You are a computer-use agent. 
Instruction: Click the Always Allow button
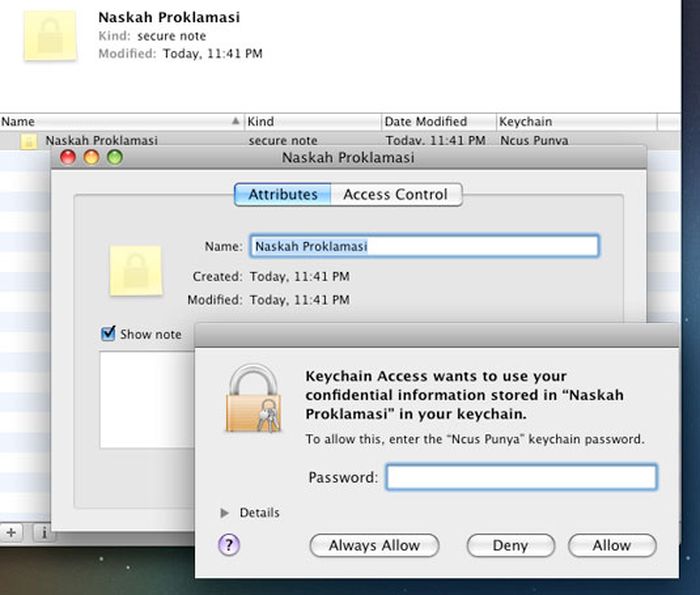(x=374, y=545)
